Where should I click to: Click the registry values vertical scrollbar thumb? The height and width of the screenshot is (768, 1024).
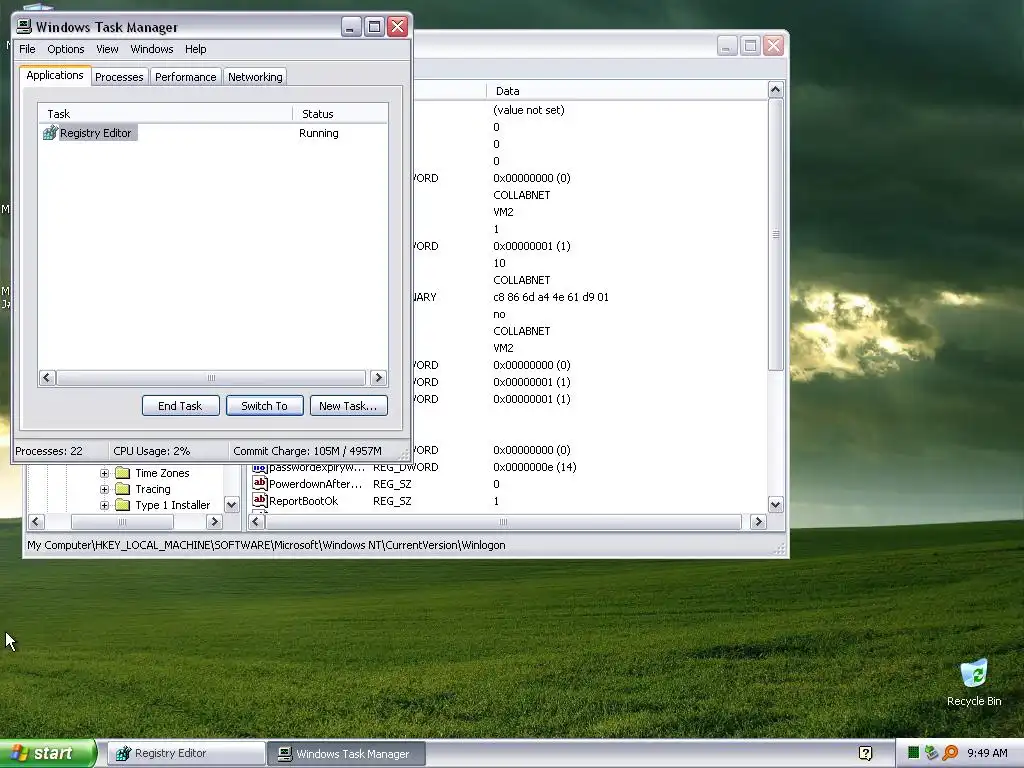775,234
